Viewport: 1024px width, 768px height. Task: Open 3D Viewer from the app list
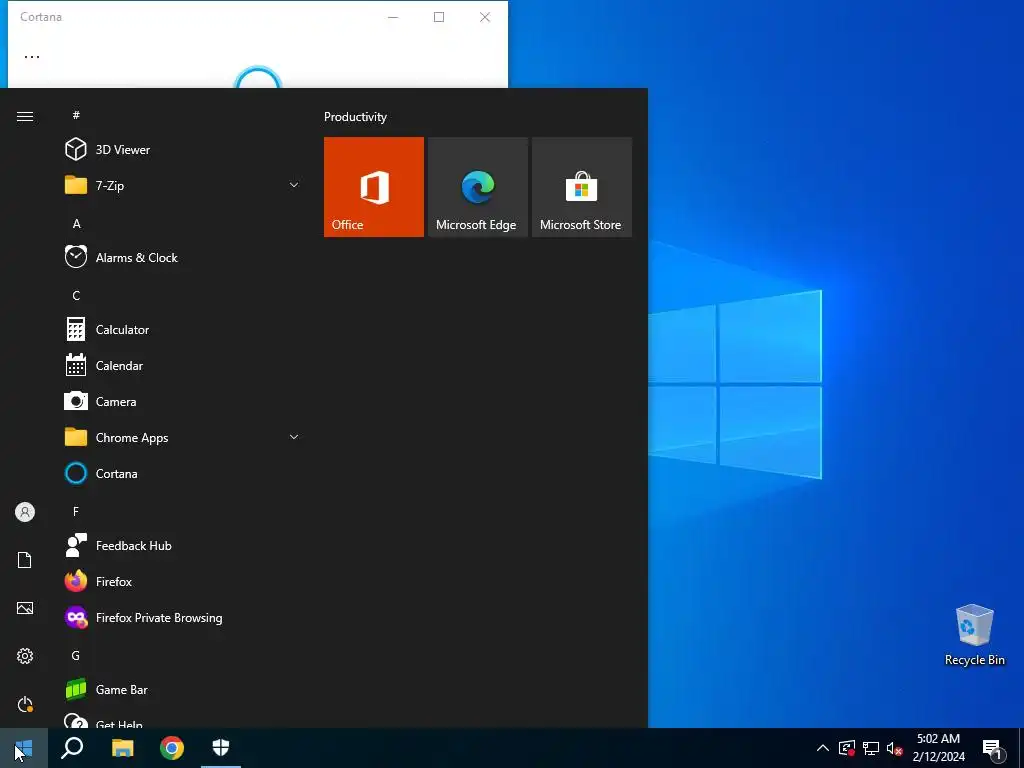tap(182, 150)
